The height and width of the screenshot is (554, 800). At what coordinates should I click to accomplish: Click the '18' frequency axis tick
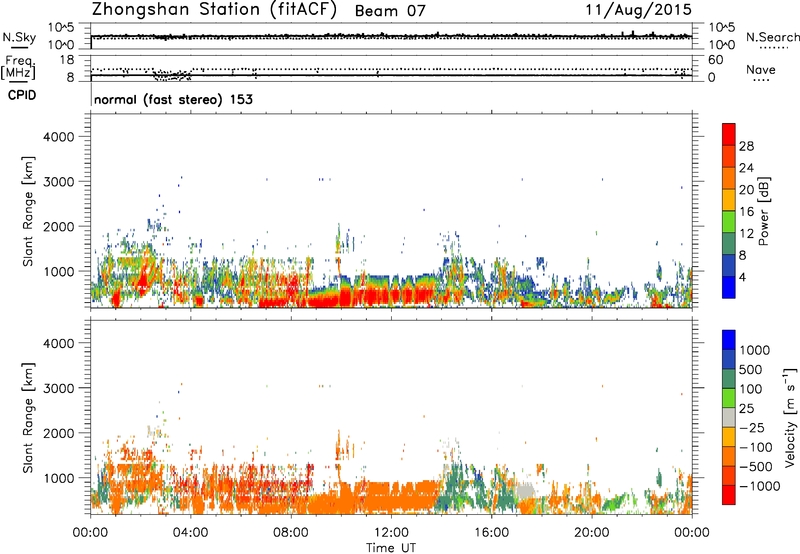click(67, 60)
